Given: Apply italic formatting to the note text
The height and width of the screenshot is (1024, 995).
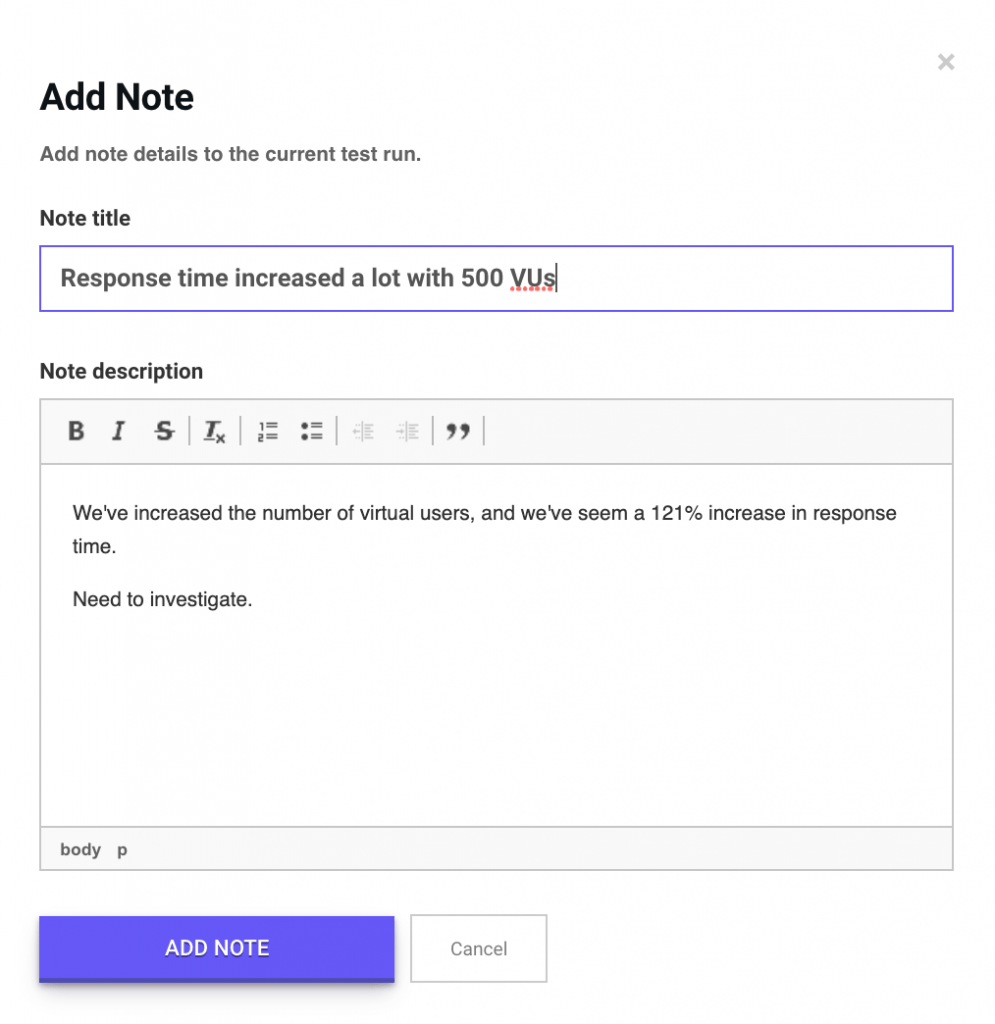Looking at the screenshot, I should (x=118, y=431).
